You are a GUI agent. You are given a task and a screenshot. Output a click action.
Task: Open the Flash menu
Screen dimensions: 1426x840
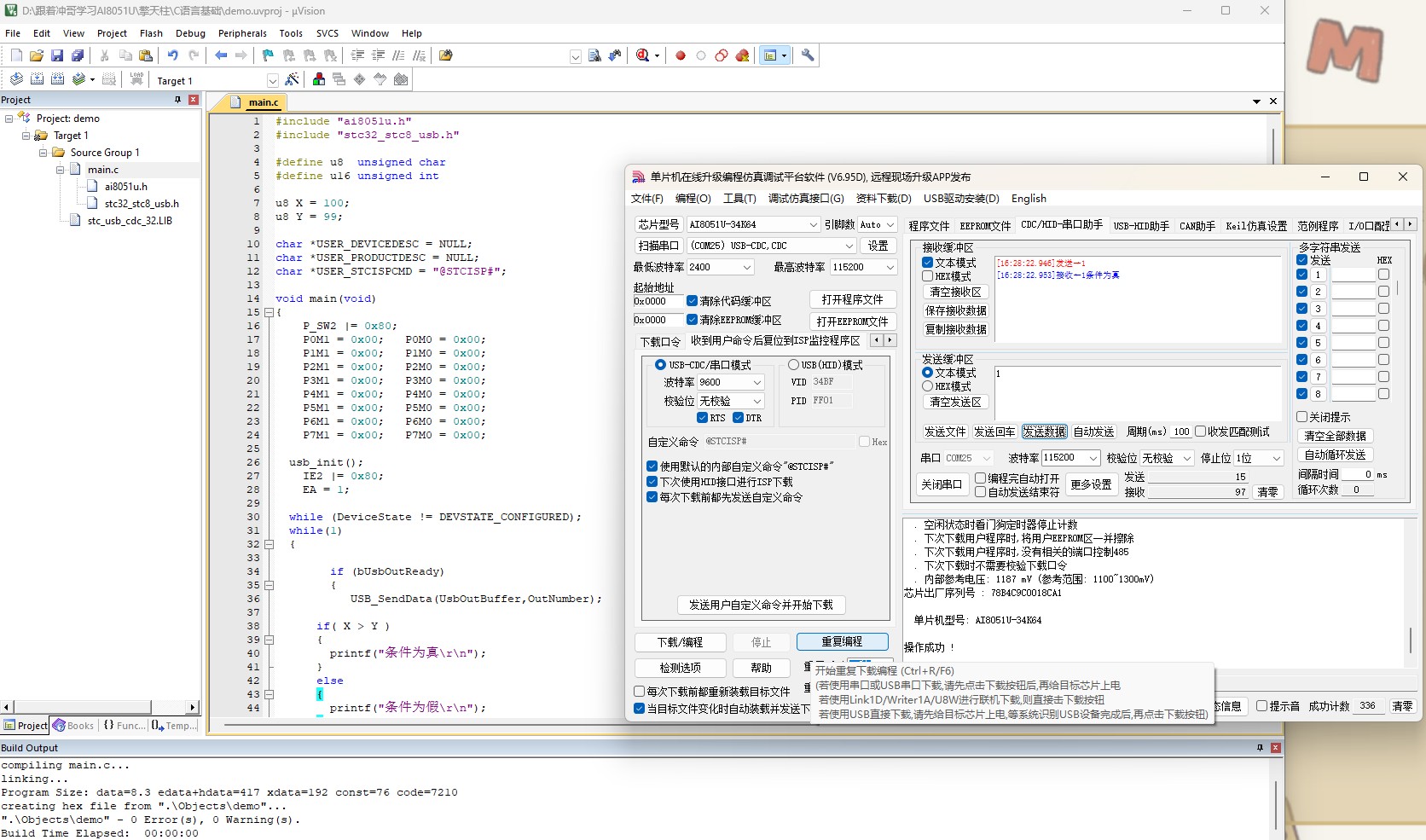[x=151, y=33]
